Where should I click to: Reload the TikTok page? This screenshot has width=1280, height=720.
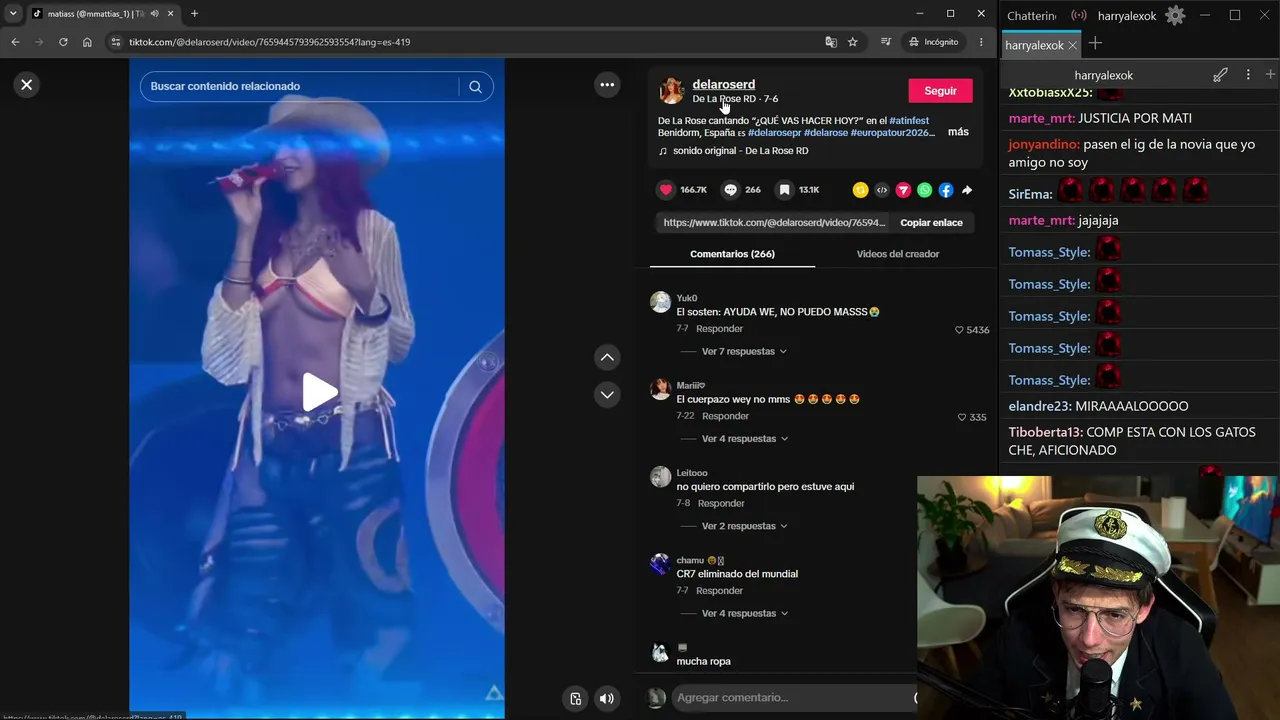coord(63,42)
